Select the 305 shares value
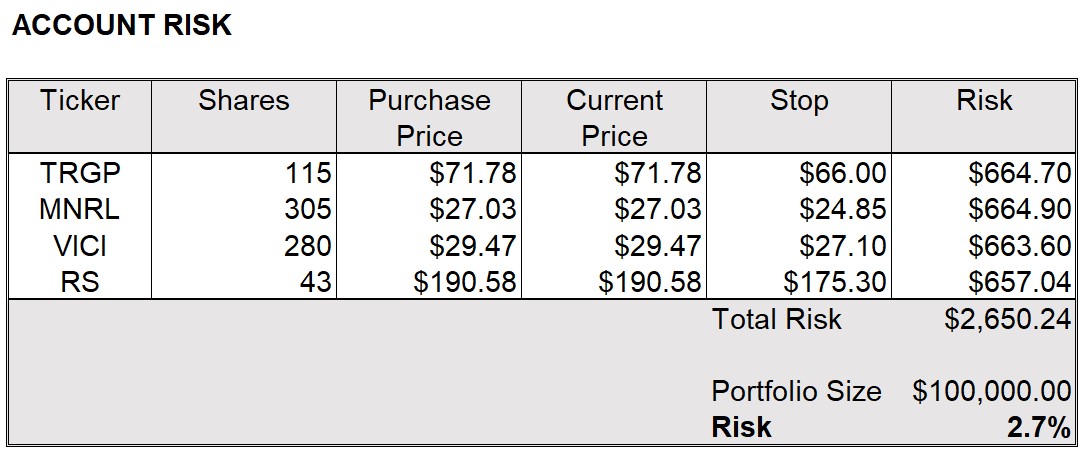1084x458 pixels. [x=308, y=209]
